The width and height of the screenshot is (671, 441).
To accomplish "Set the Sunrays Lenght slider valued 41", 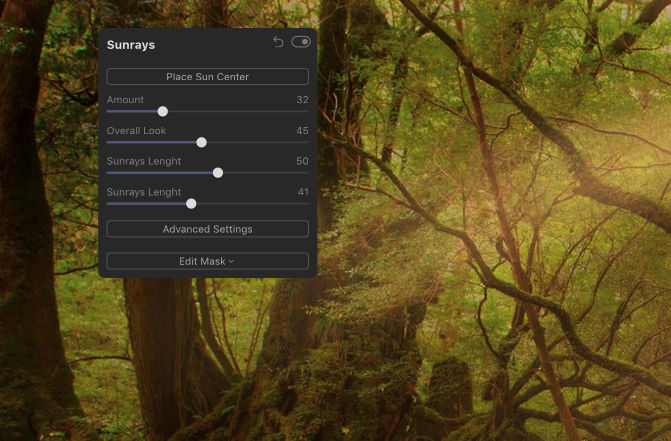I will click(191, 204).
